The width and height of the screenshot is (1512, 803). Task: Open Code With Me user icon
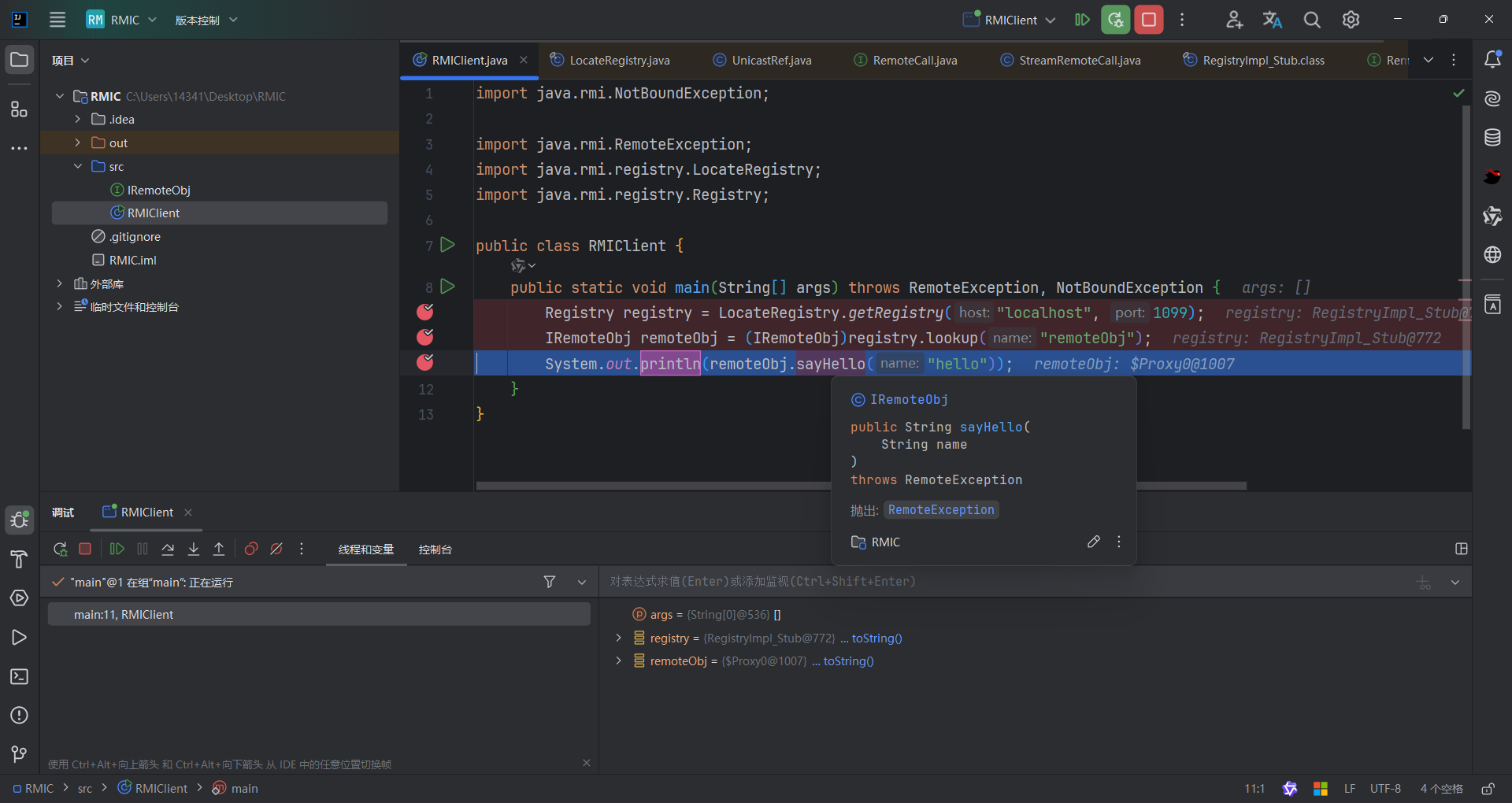point(1234,20)
